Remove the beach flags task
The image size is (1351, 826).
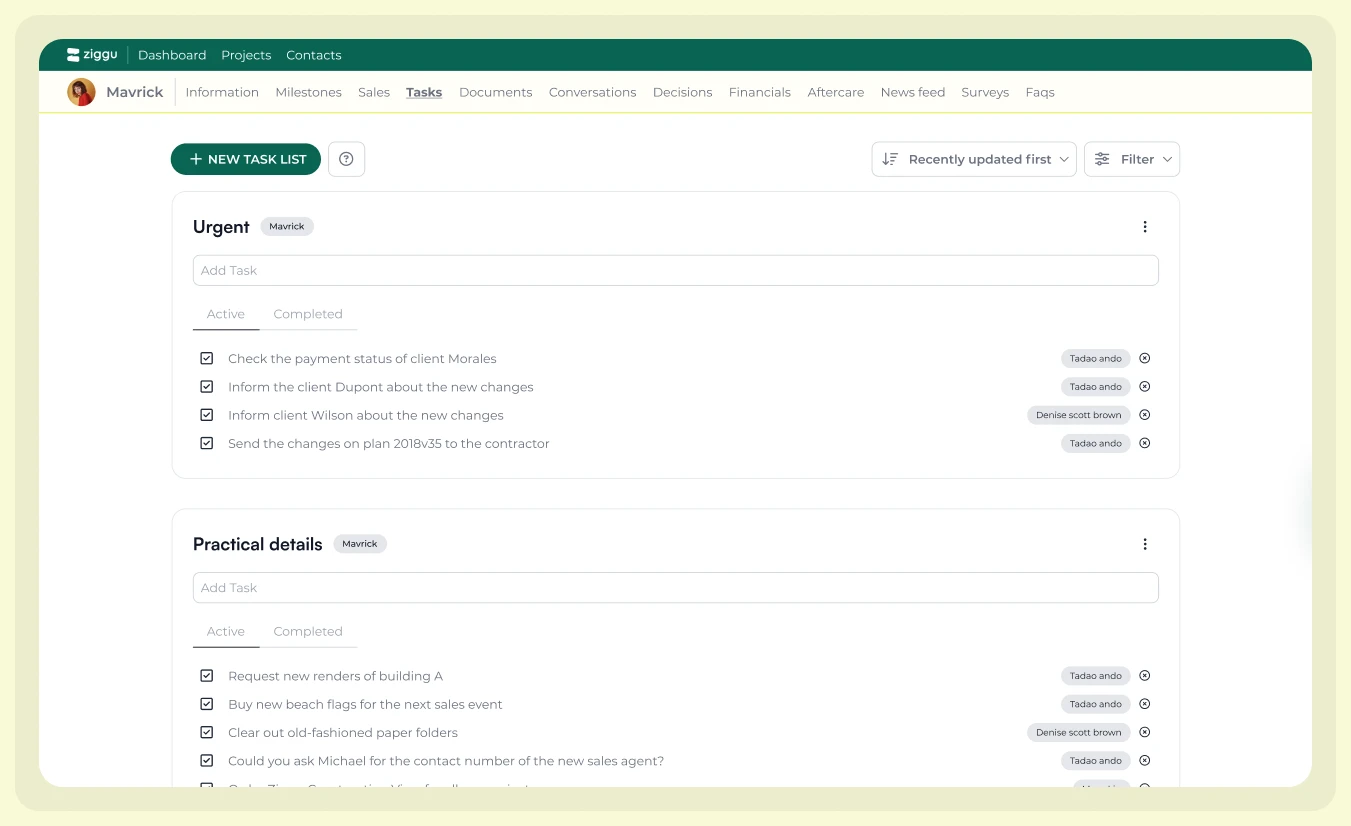click(1145, 704)
